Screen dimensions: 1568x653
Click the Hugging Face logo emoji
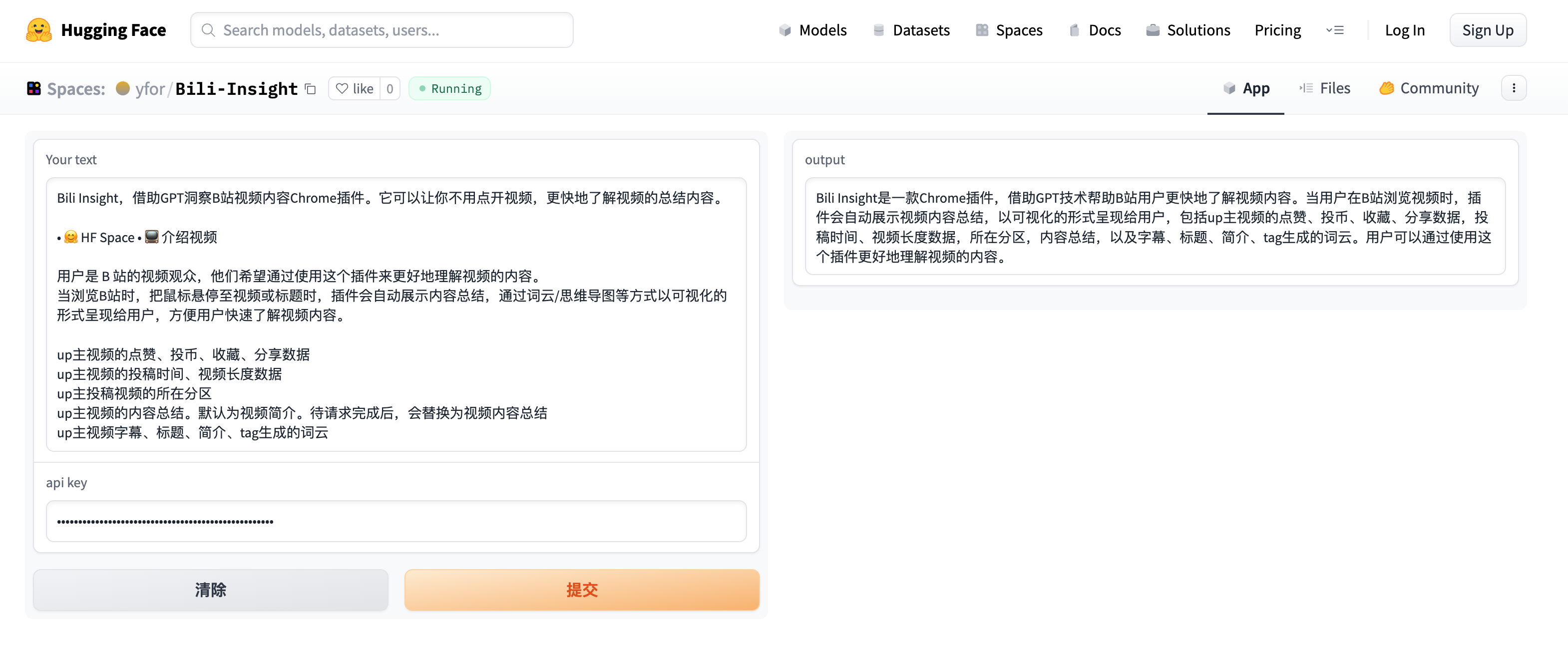(x=38, y=30)
